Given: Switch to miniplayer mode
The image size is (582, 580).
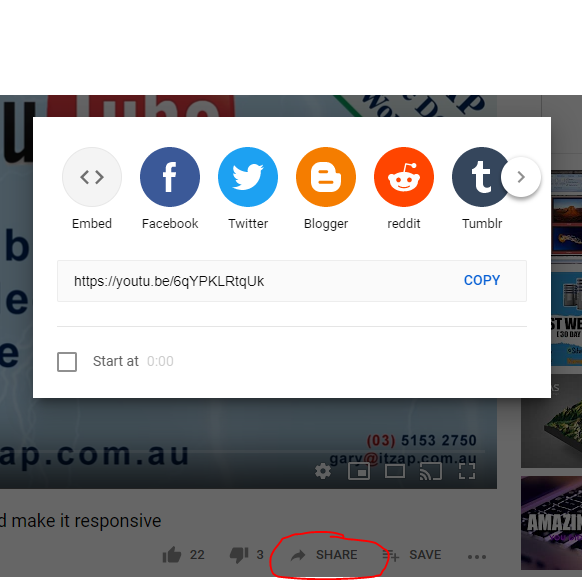Looking at the screenshot, I should click(x=359, y=471).
